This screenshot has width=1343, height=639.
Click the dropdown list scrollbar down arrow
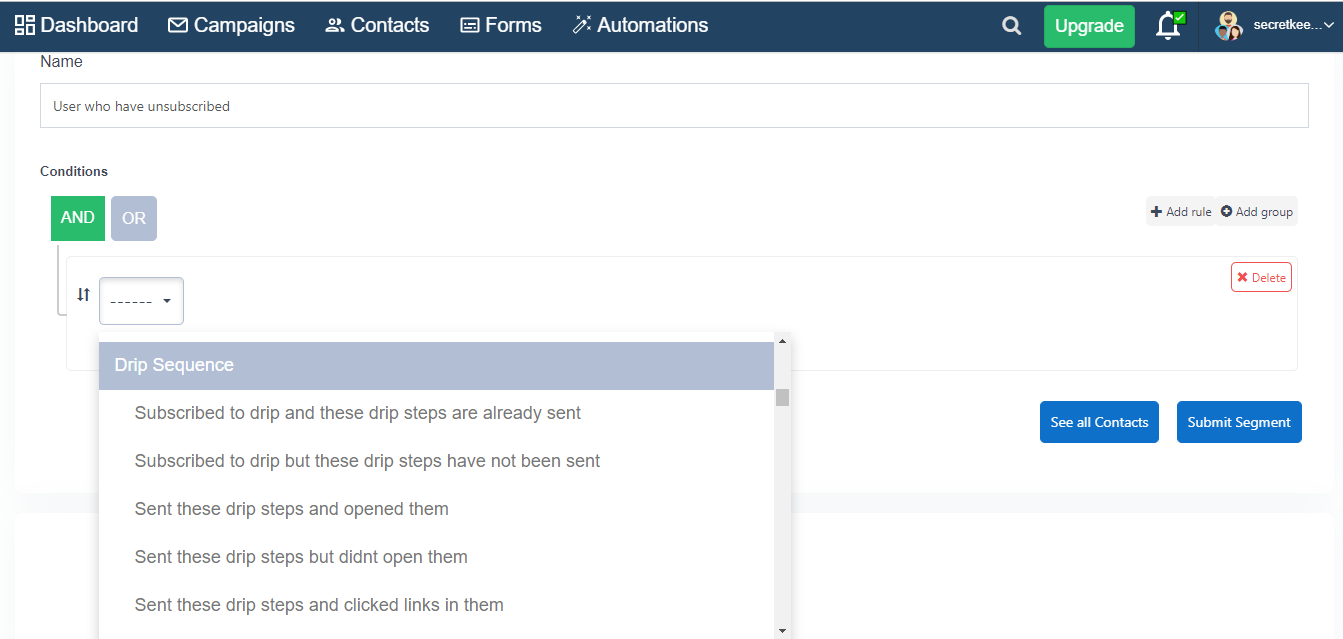(782, 631)
